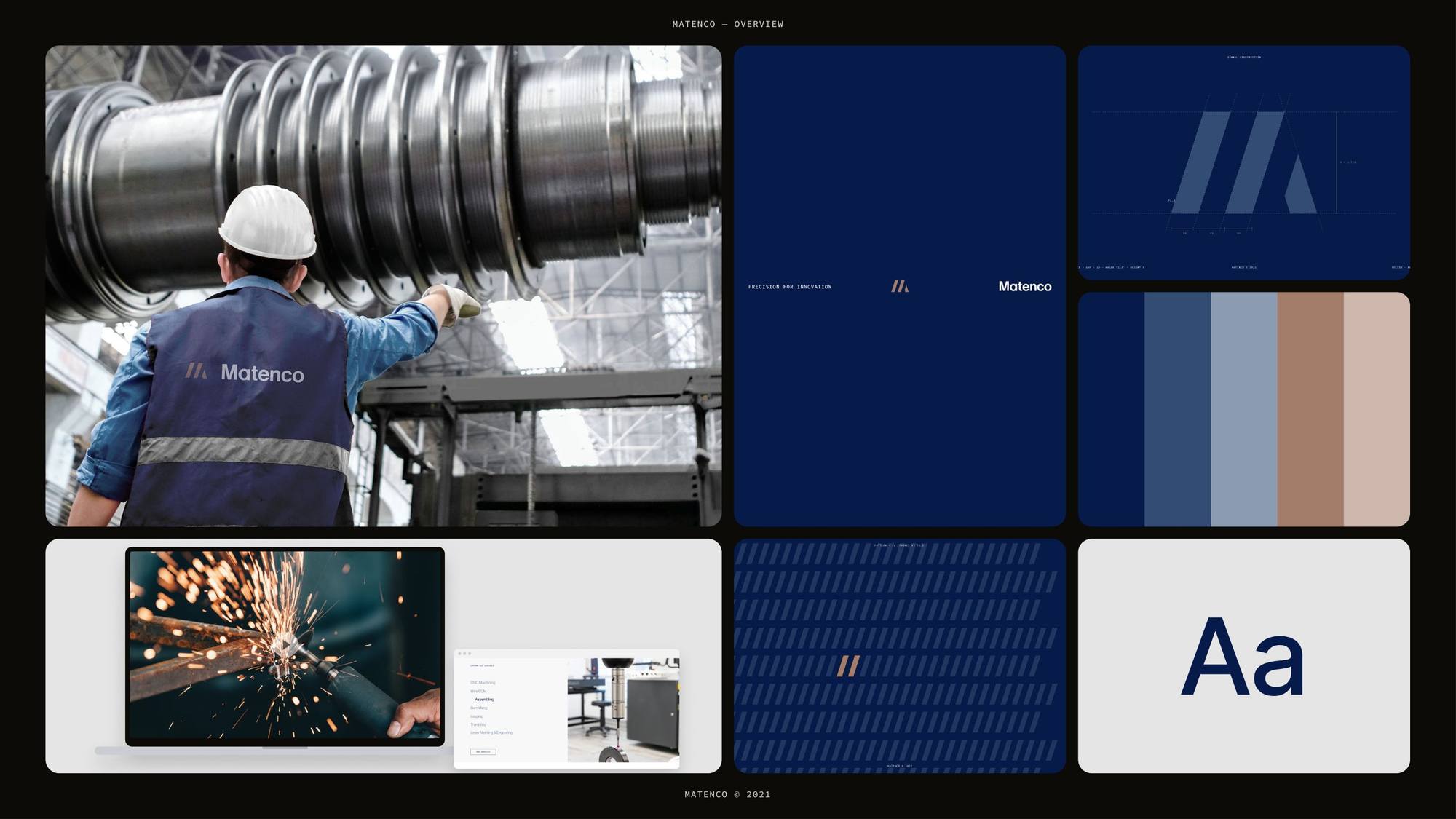Viewport: 1456px width, 819px height.
Task: Click the measuring probe photo in website mockup
Action: tap(623, 710)
